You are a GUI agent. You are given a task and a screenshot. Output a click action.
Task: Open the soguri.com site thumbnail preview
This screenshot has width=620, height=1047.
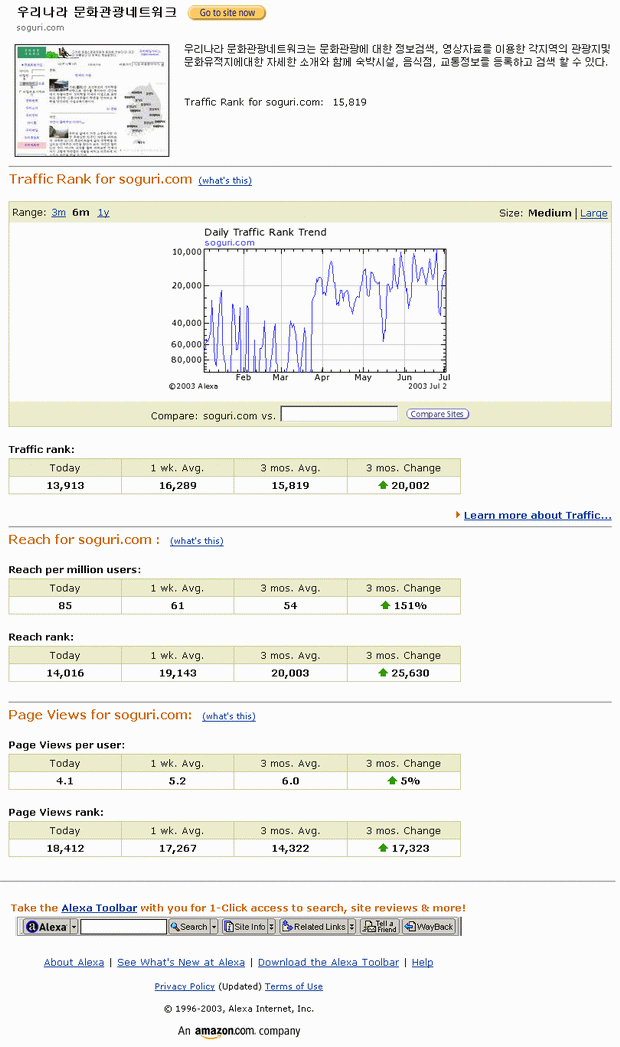[92, 100]
